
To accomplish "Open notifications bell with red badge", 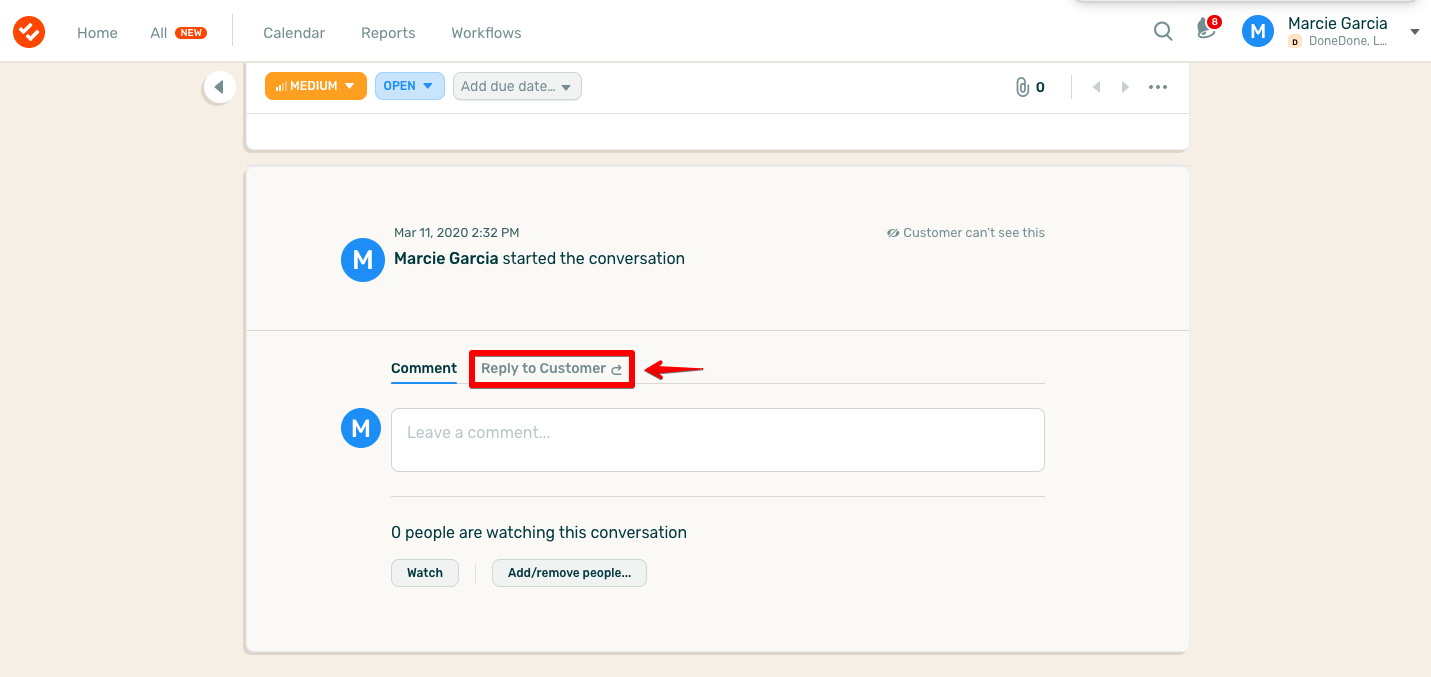I will pos(1208,28).
